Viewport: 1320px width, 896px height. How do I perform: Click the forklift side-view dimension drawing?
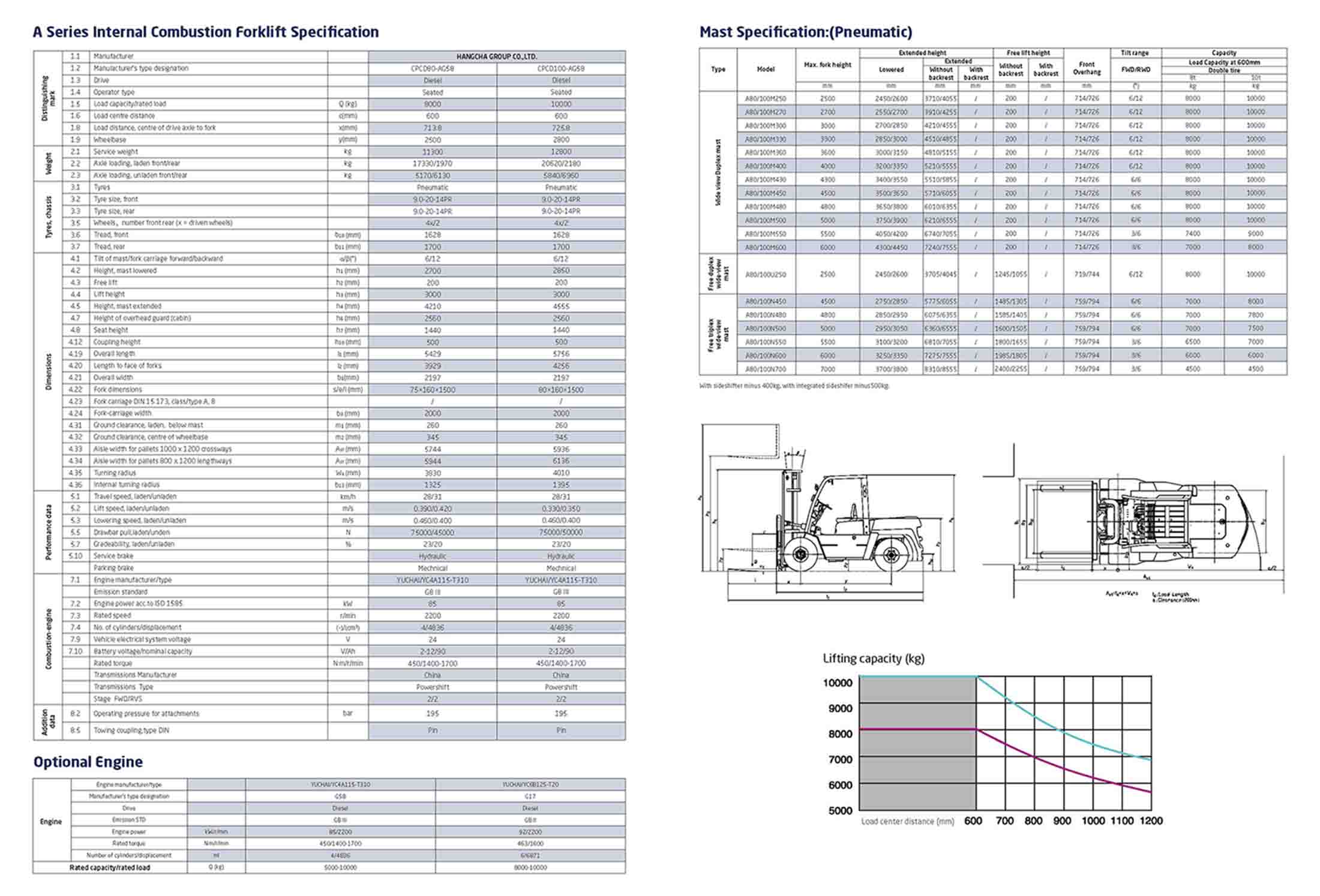[827, 513]
